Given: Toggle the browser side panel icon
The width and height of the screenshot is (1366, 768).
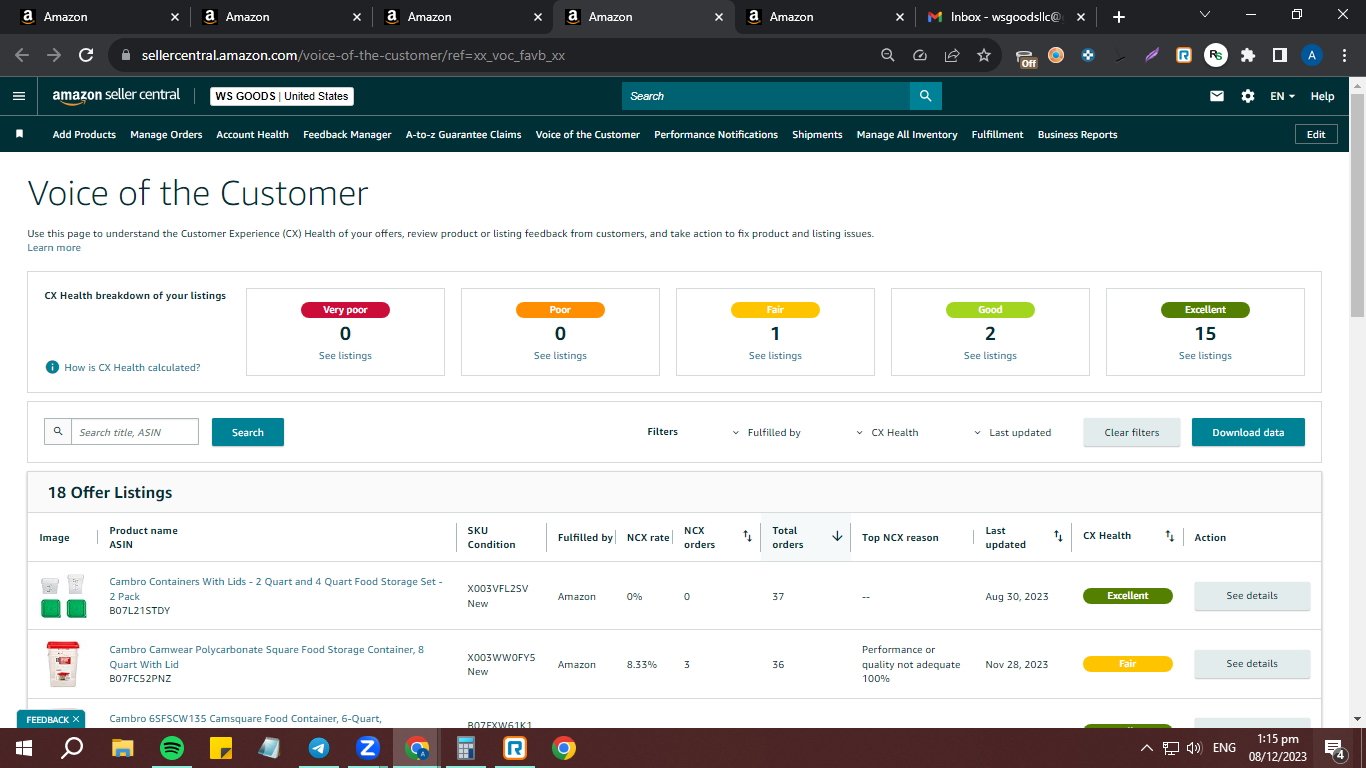Looking at the screenshot, I should point(1280,55).
